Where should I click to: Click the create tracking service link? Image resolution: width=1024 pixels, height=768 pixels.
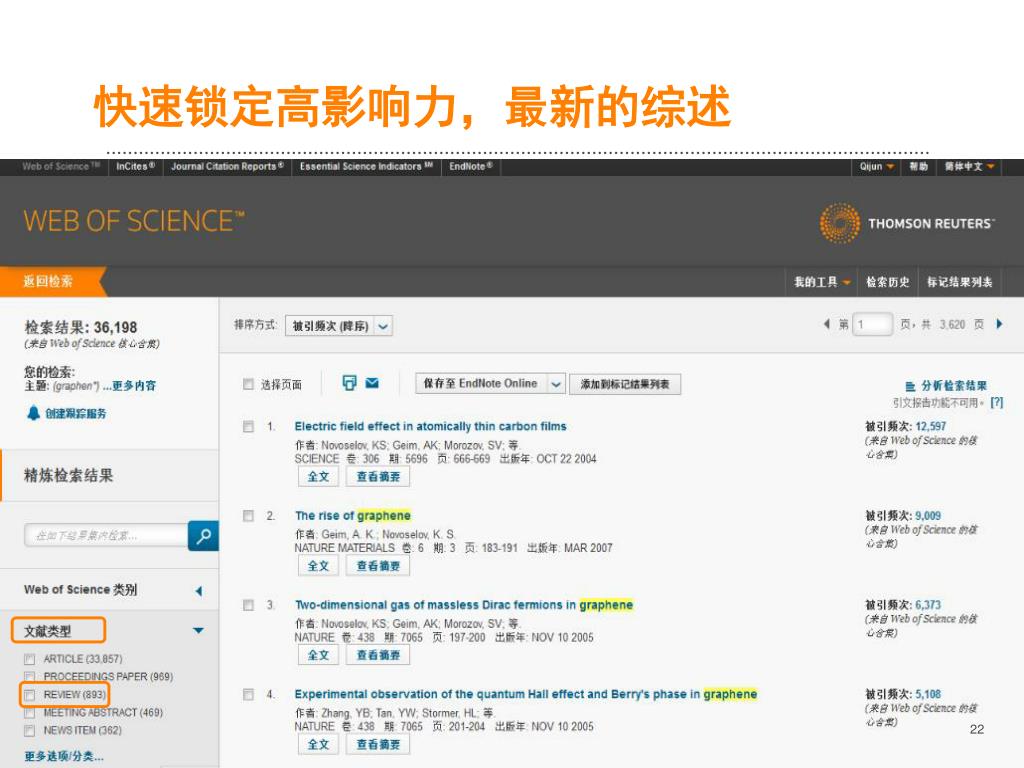pyautogui.click(x=76, y=413)
